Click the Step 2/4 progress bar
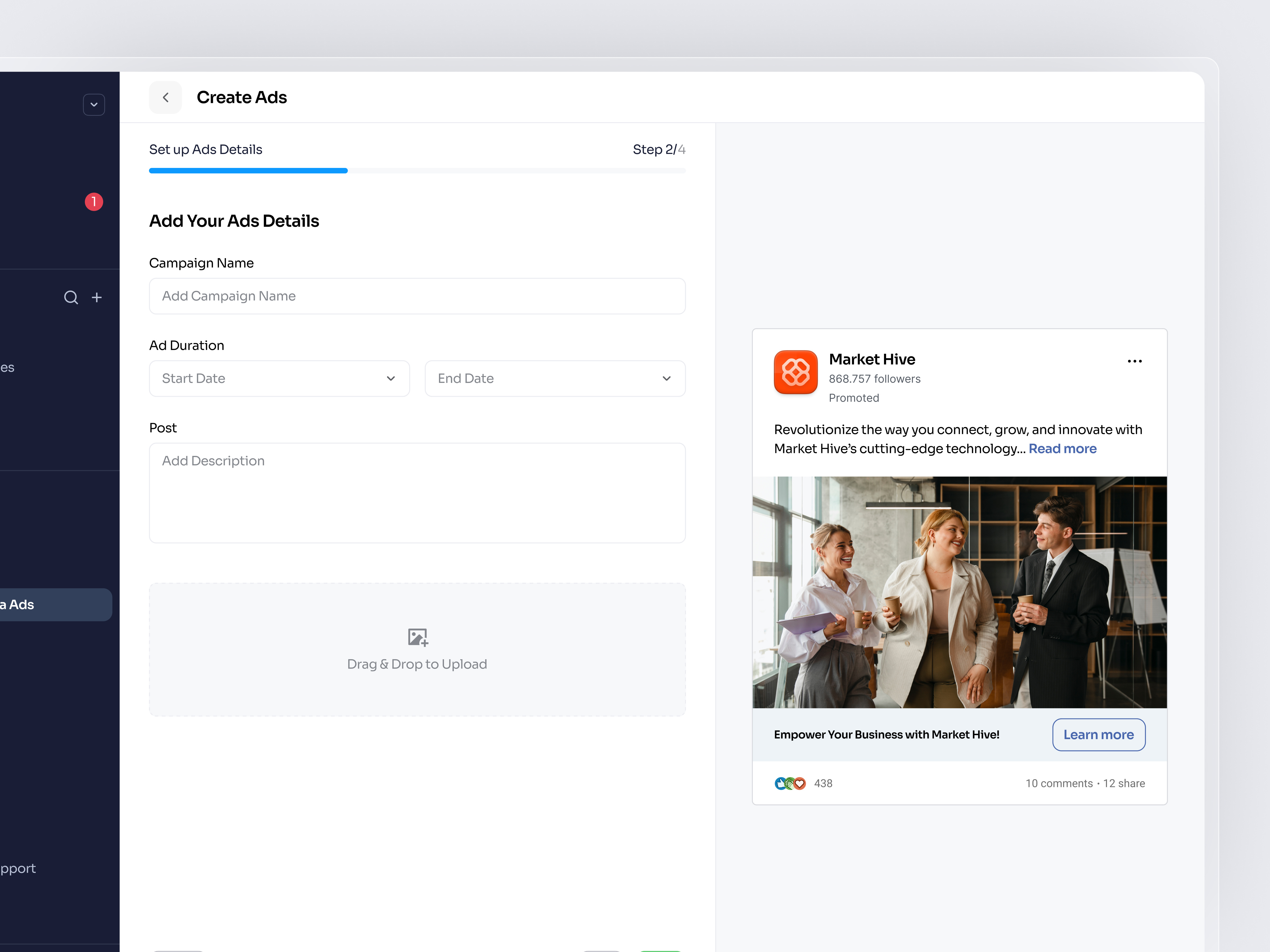Screen dimensions: 1270x952 pyautogui.click(x=418, y=170)
